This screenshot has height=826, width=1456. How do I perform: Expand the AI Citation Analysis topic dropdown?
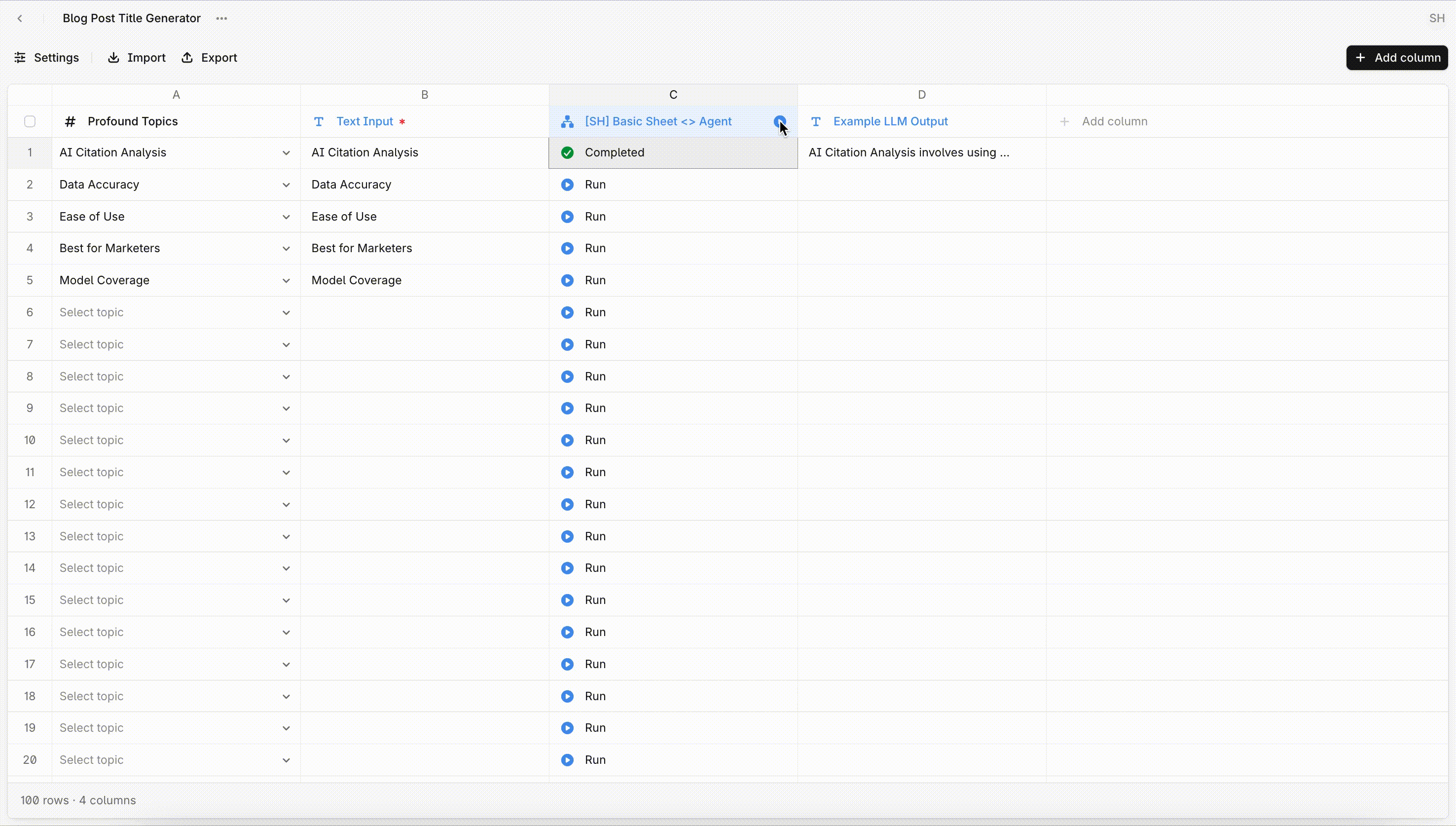286,152
